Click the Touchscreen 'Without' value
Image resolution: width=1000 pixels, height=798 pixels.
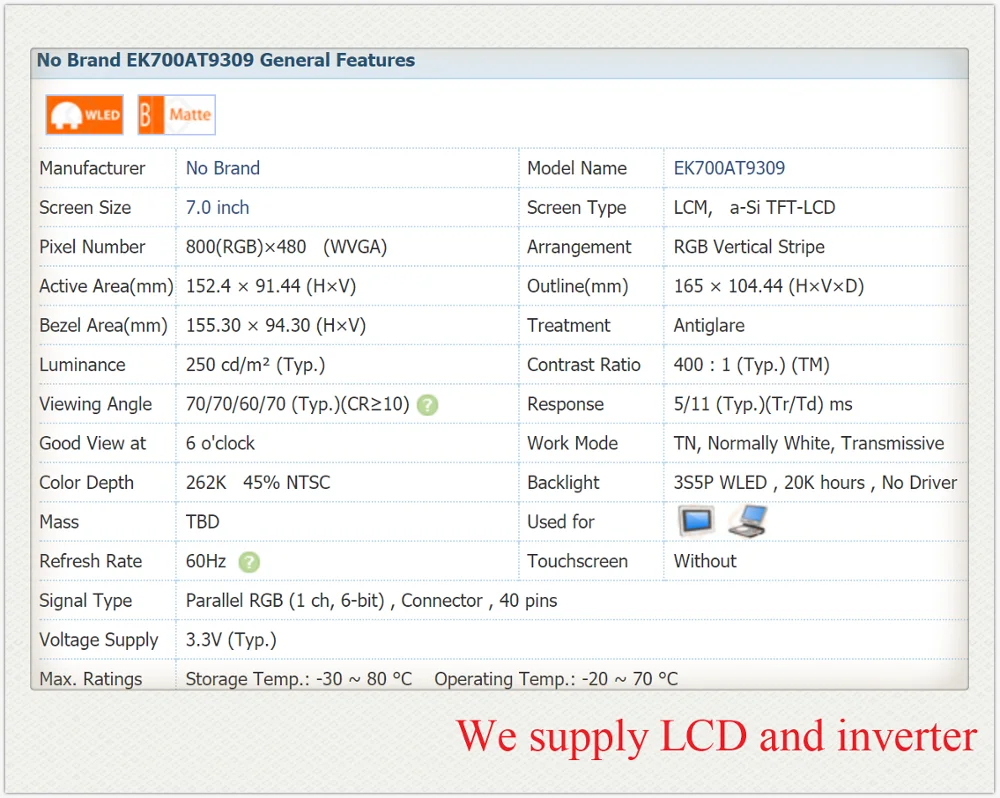(705, 561)
